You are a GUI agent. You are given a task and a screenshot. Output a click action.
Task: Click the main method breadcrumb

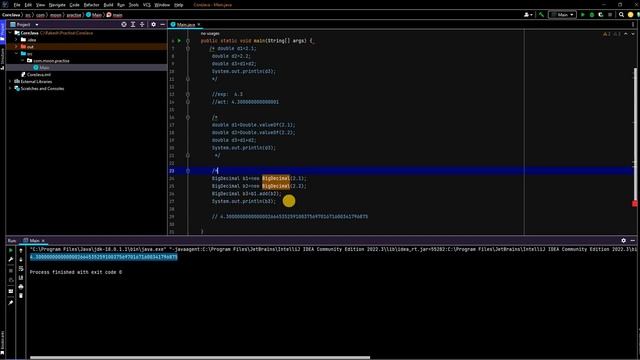[x=115, y=15]
